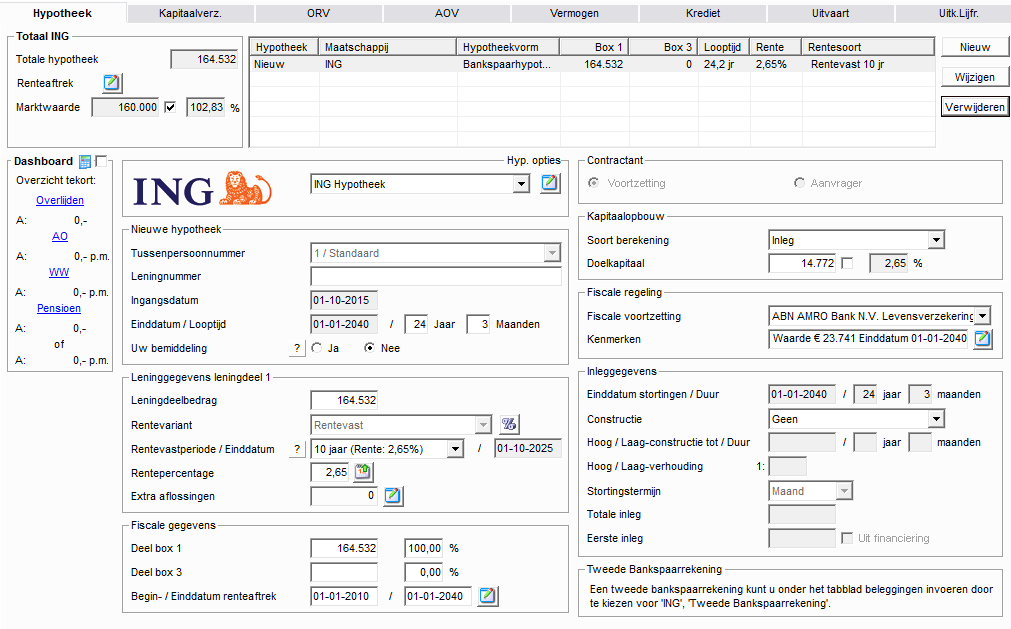Open the Rentevariant dropdown
This screenshot has height=629, width=1011.
click(483, 425)
